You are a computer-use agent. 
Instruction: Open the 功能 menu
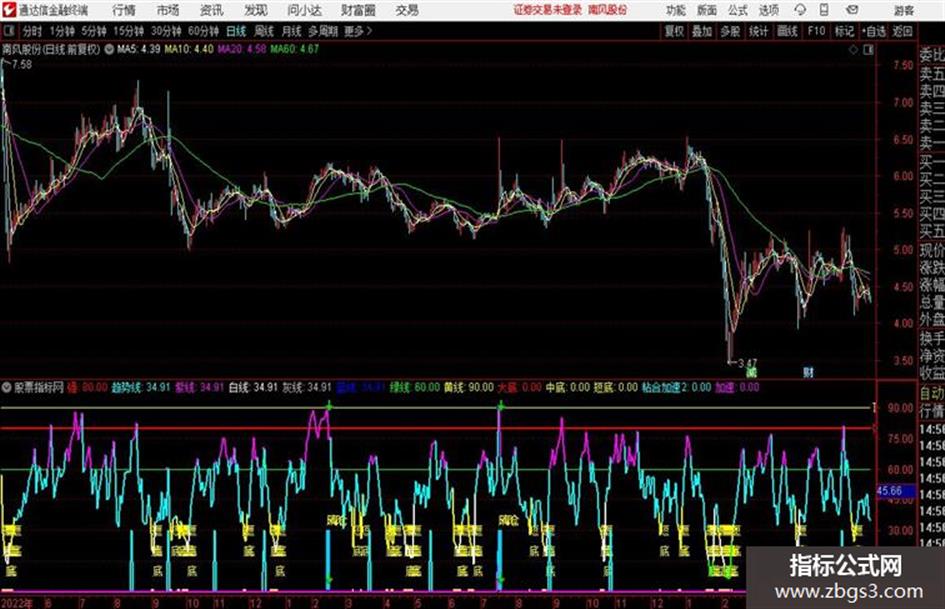tap(676, 10)
